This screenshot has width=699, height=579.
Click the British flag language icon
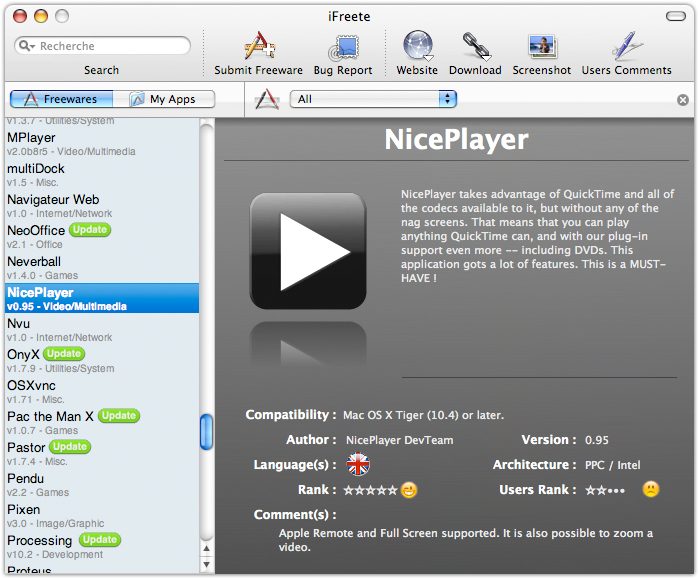358,464
